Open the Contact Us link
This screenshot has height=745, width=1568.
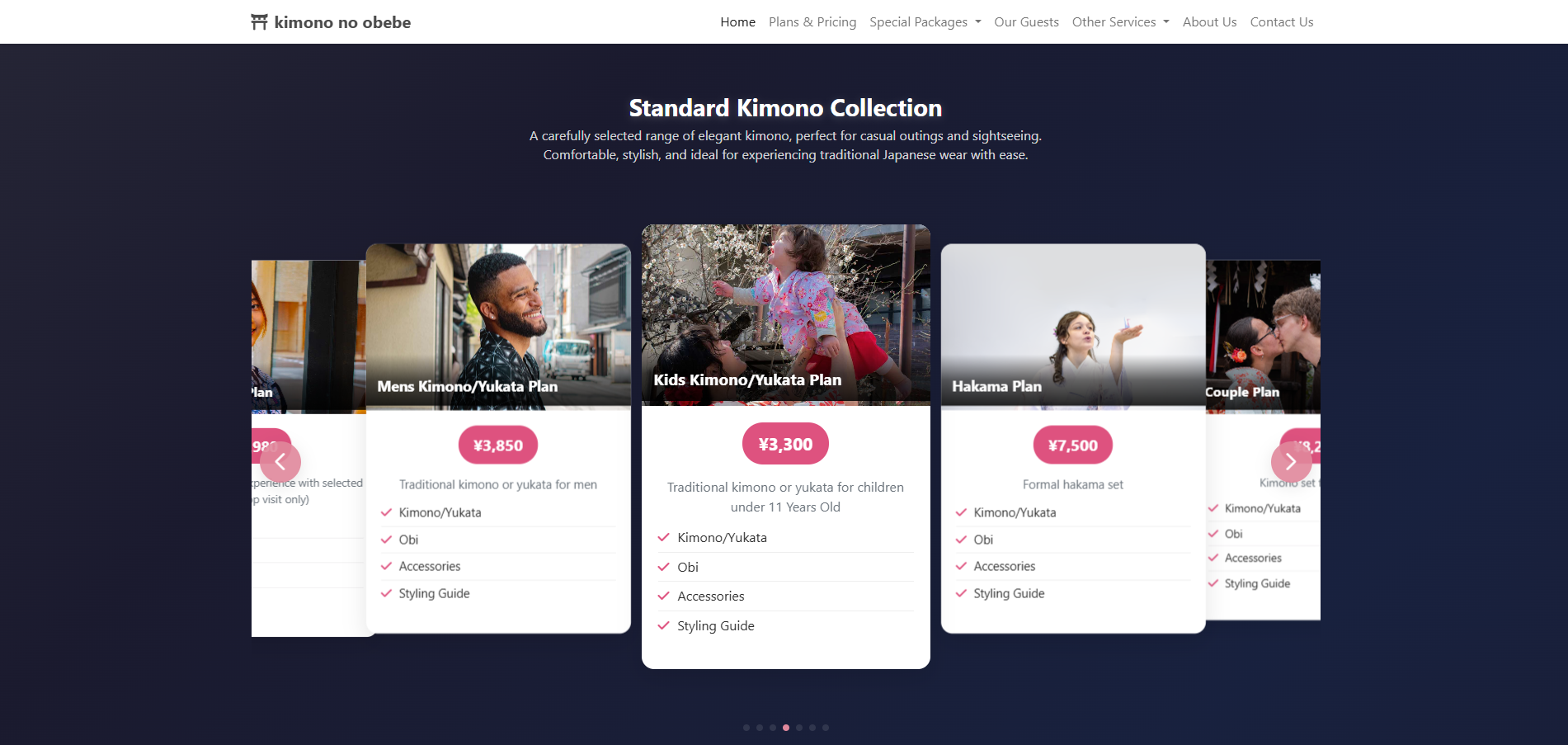pos(1282,22)
